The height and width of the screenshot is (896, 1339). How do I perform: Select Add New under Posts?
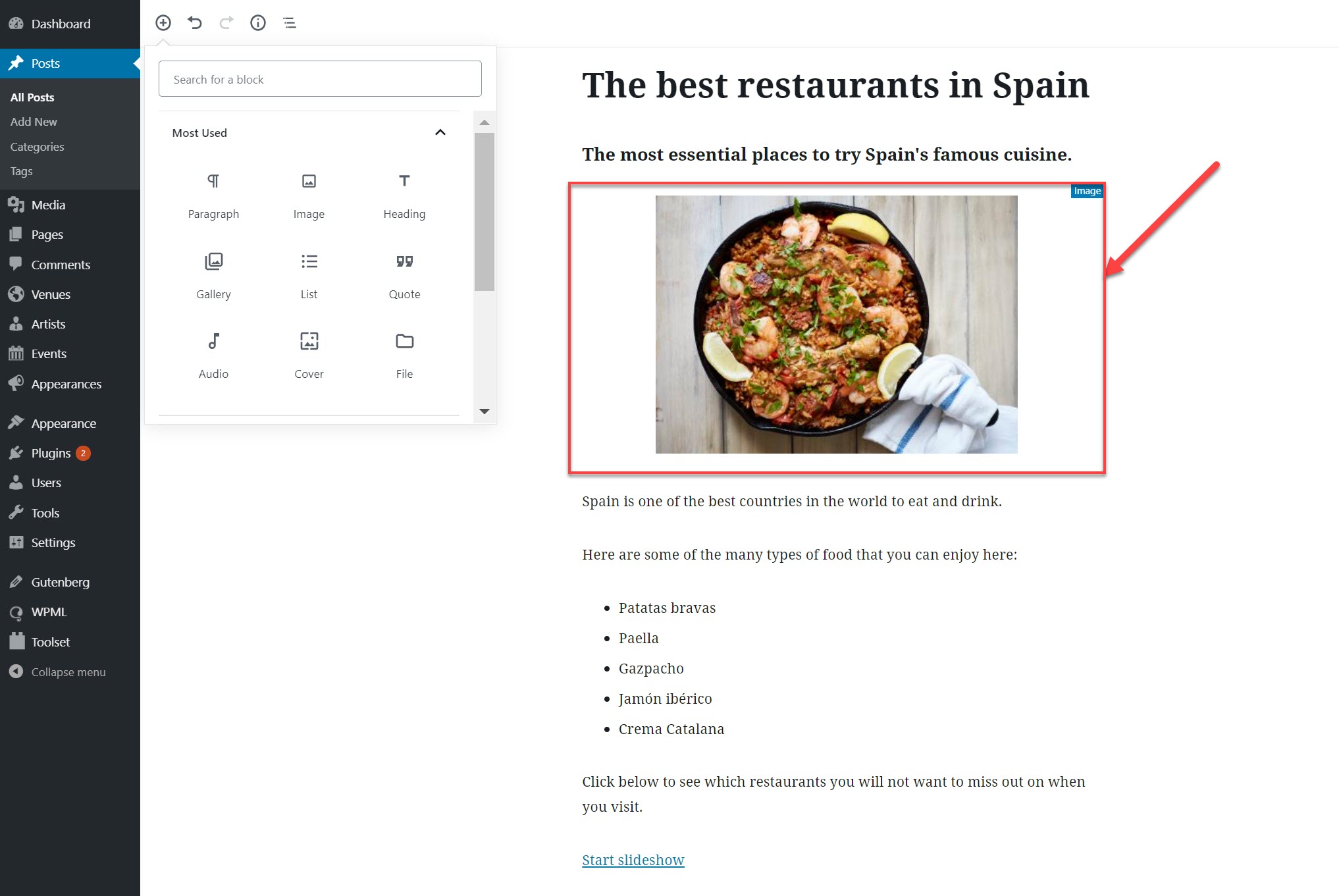[x=34, y=122]
